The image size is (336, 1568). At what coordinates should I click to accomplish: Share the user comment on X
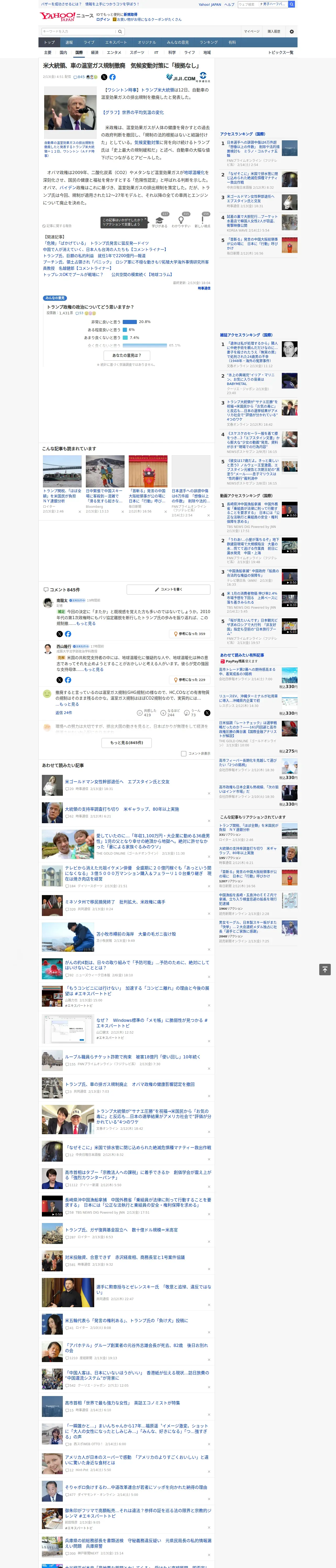(x=207, y=712)
